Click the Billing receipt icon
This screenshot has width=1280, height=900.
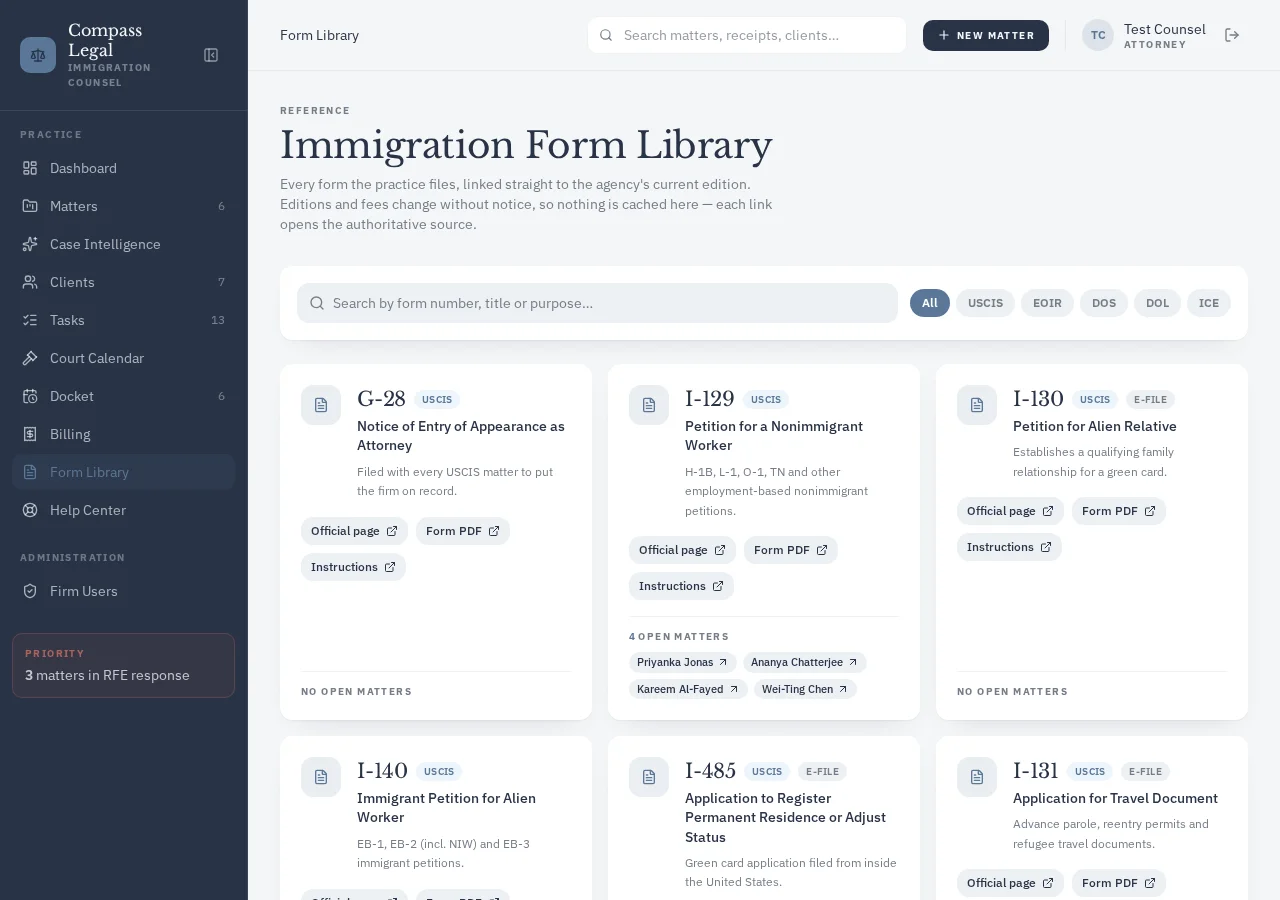pos(30,434)
